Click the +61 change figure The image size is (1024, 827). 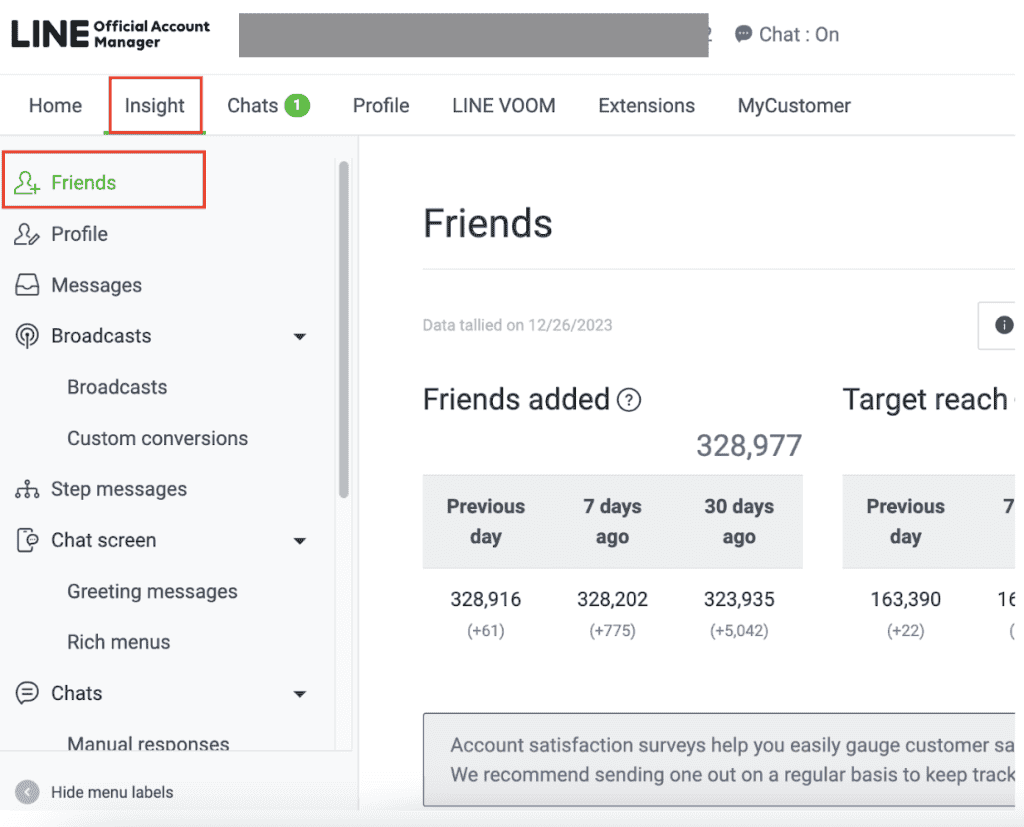click(486, 630)
